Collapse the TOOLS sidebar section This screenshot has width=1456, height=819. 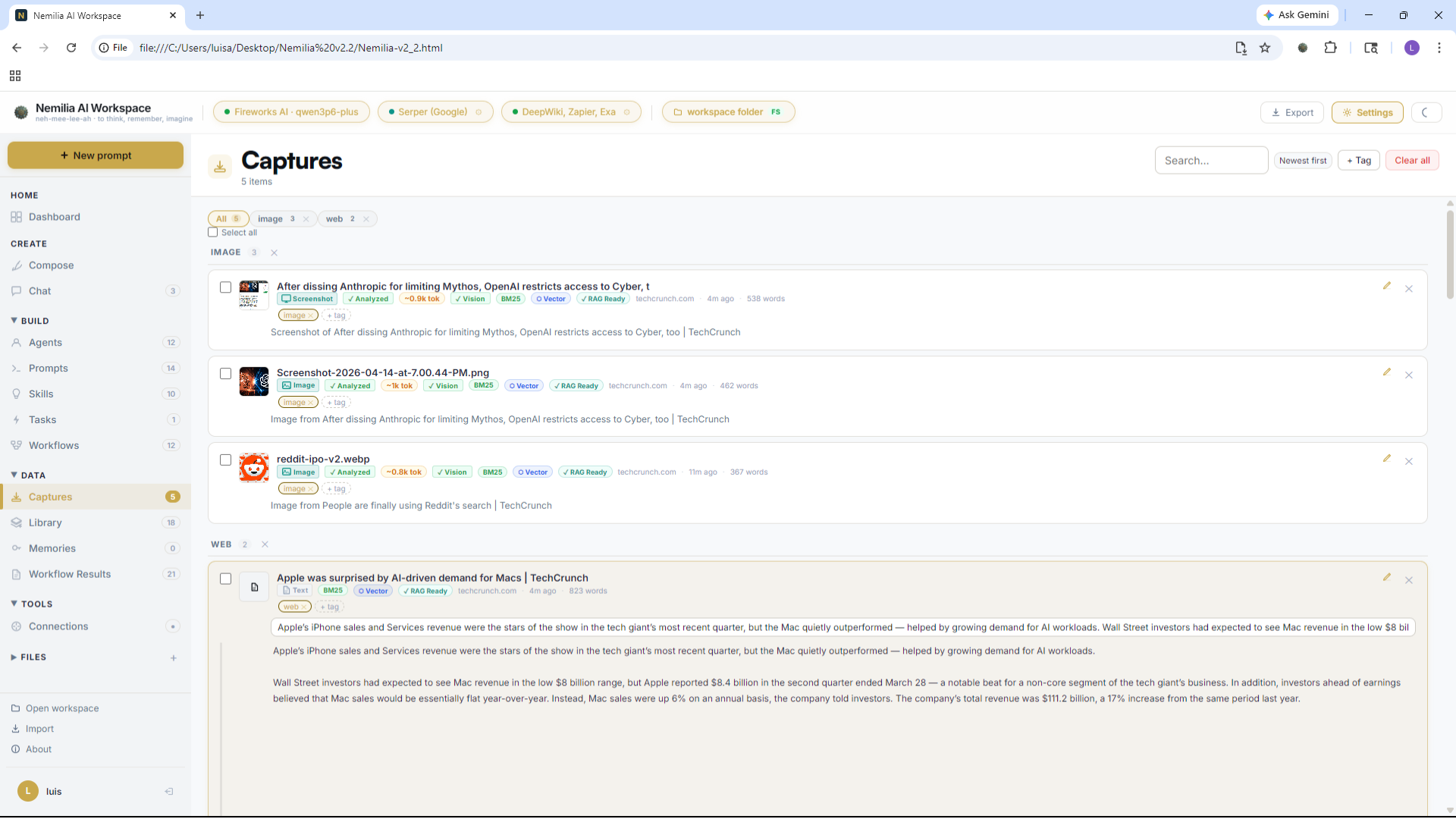pos(32,604)
